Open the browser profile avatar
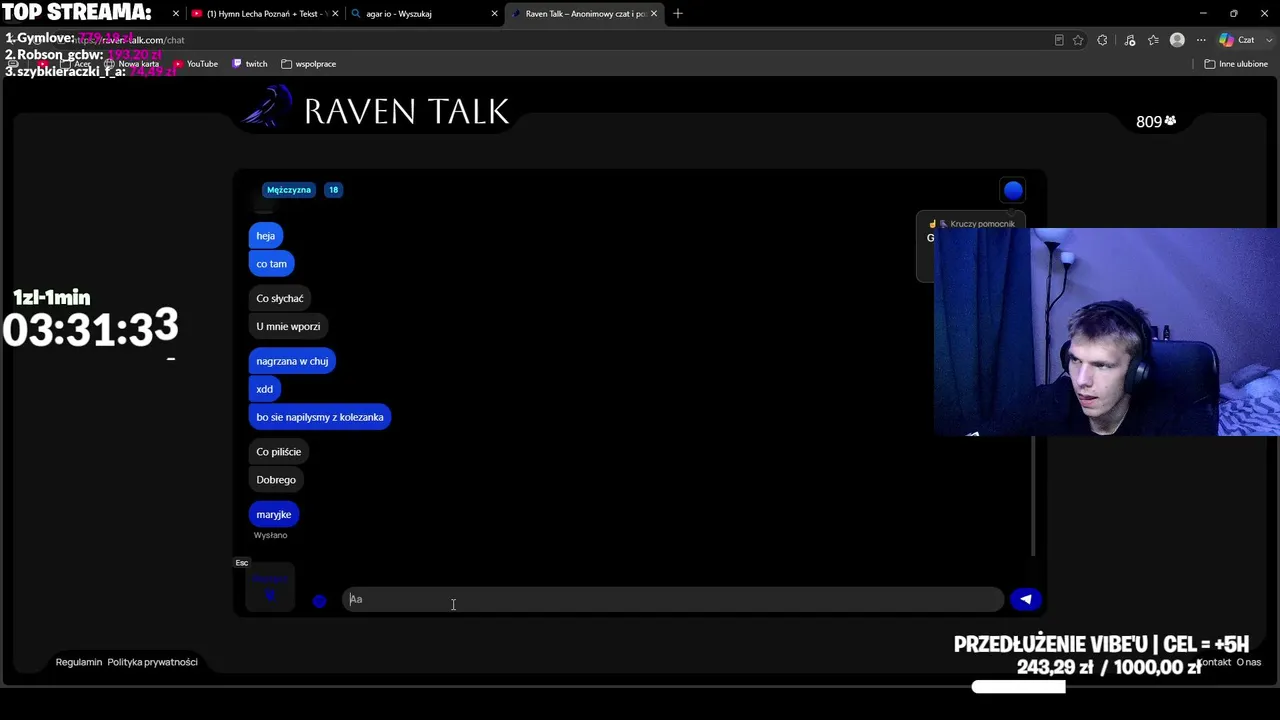 click(x=1177, y=40)
